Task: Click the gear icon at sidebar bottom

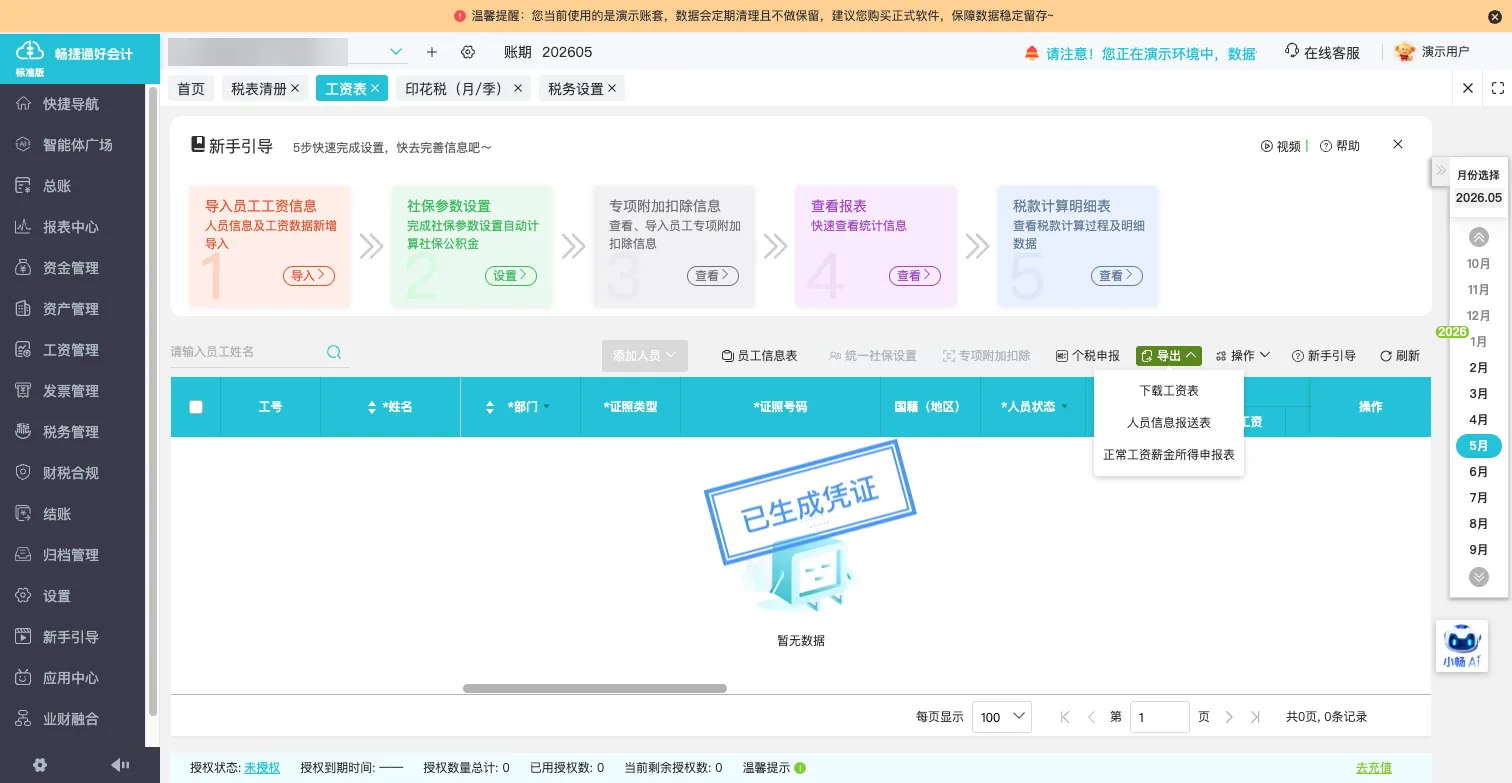Action: coord(40,765)
